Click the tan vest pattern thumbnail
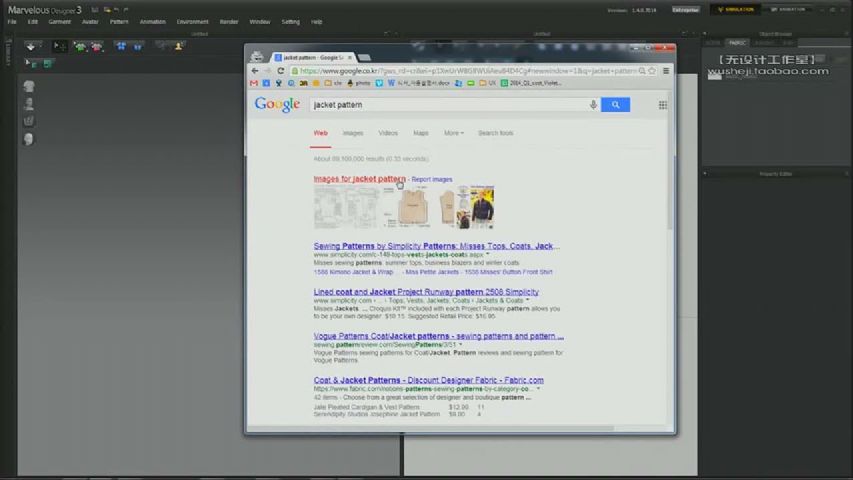This screenshot has width=853, height=480. pos(411,207)
